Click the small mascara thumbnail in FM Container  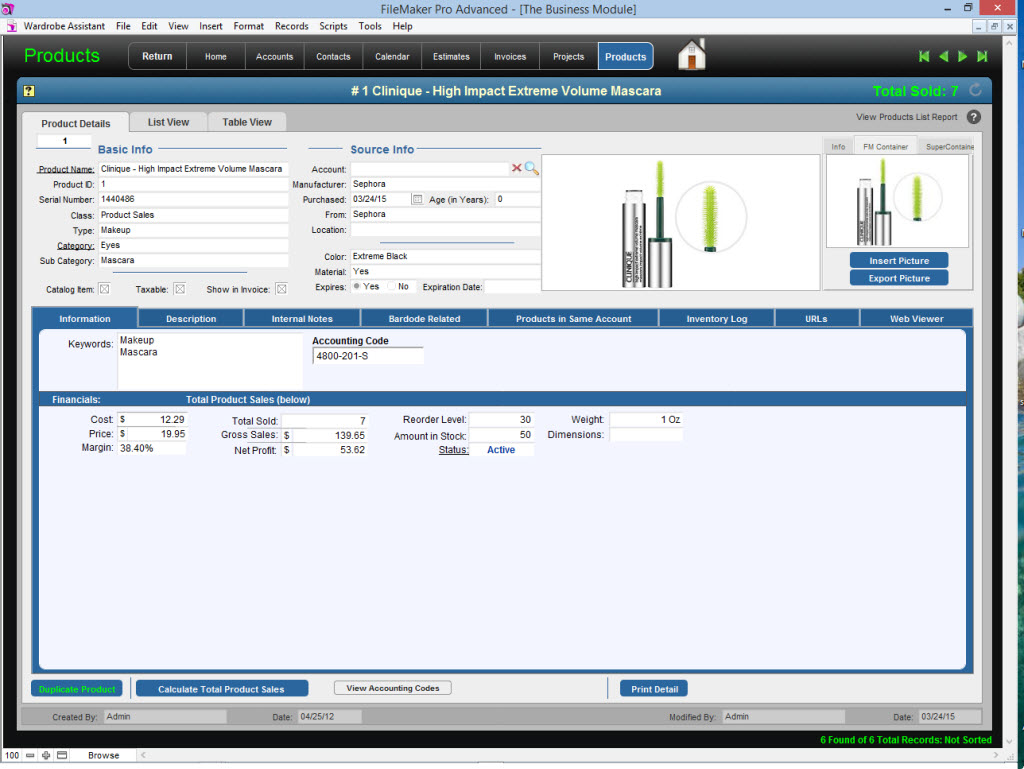coord(897,201)
